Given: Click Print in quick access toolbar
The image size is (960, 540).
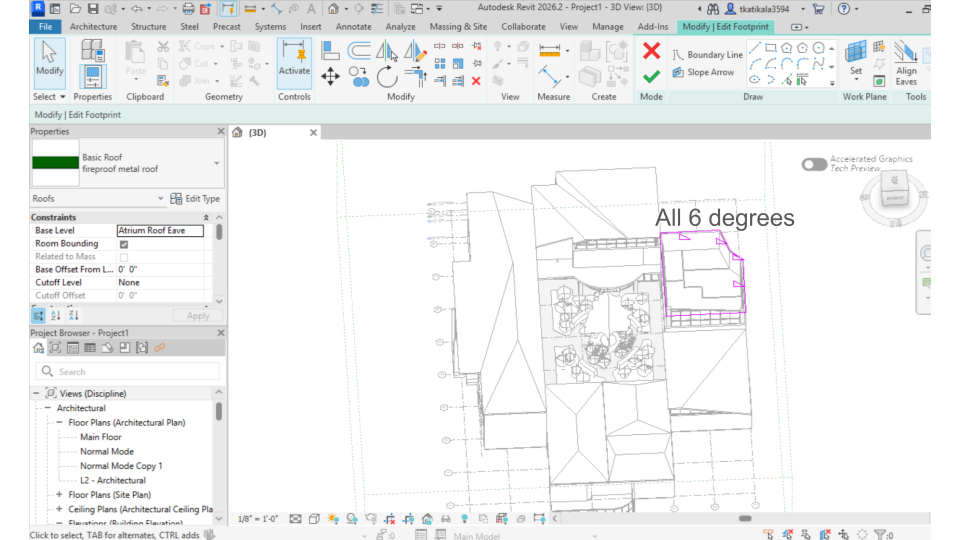Looking at the screenshot, I should (x=189, y=9).
